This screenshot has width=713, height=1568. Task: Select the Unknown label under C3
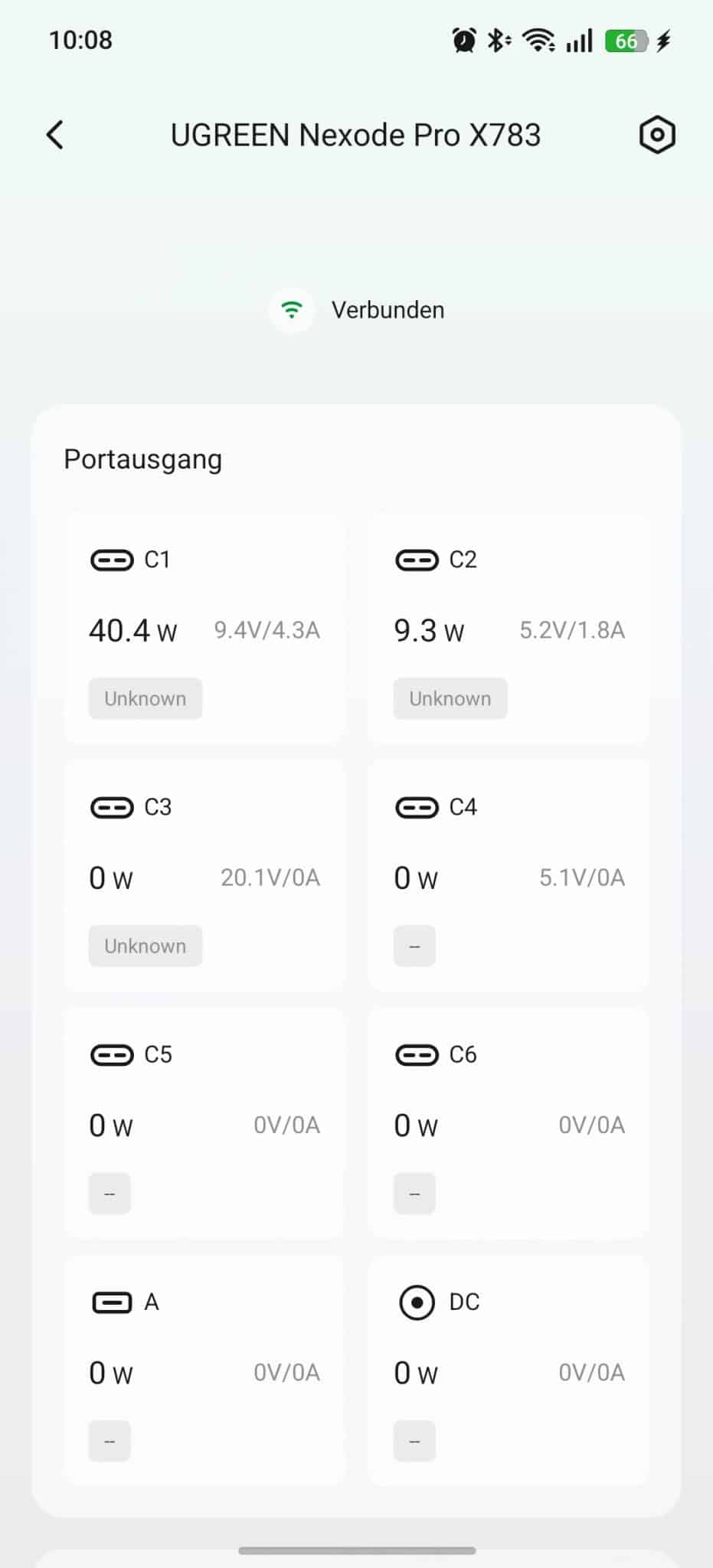tap(146, 946)
